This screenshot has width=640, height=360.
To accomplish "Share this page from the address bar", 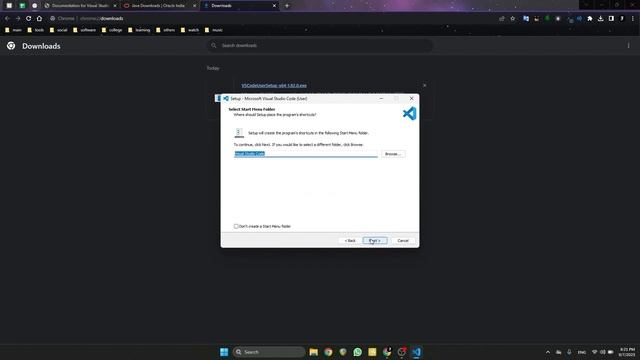I will click(502, 18).
